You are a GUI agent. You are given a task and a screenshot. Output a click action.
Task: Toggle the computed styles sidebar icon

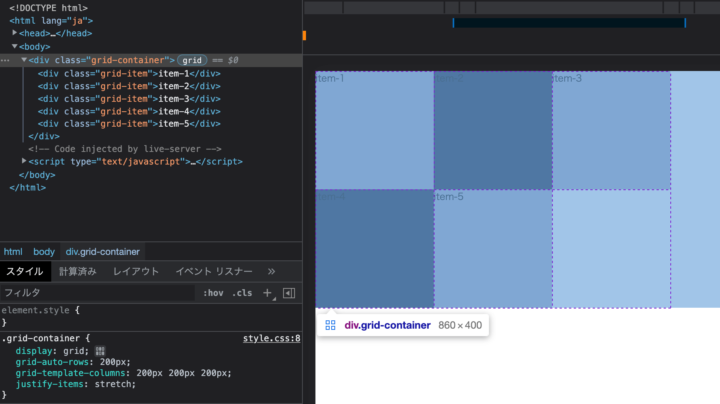tap(289, 293)
